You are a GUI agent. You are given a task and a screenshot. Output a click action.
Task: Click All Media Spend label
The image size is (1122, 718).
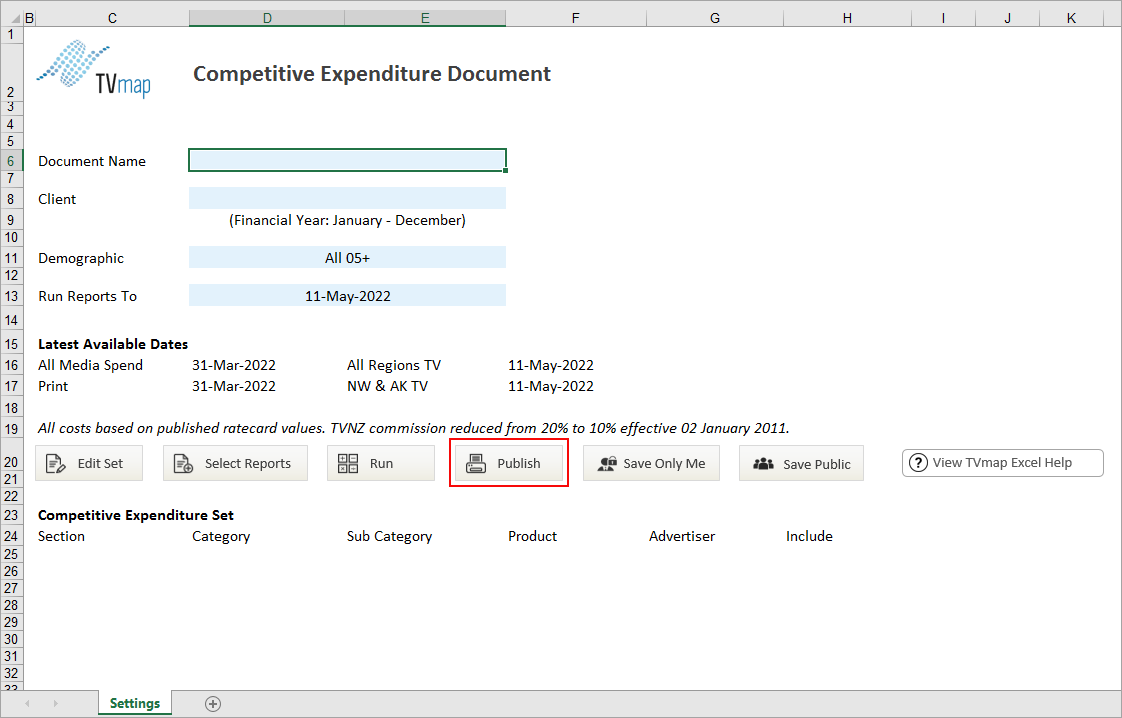(90, 365)
